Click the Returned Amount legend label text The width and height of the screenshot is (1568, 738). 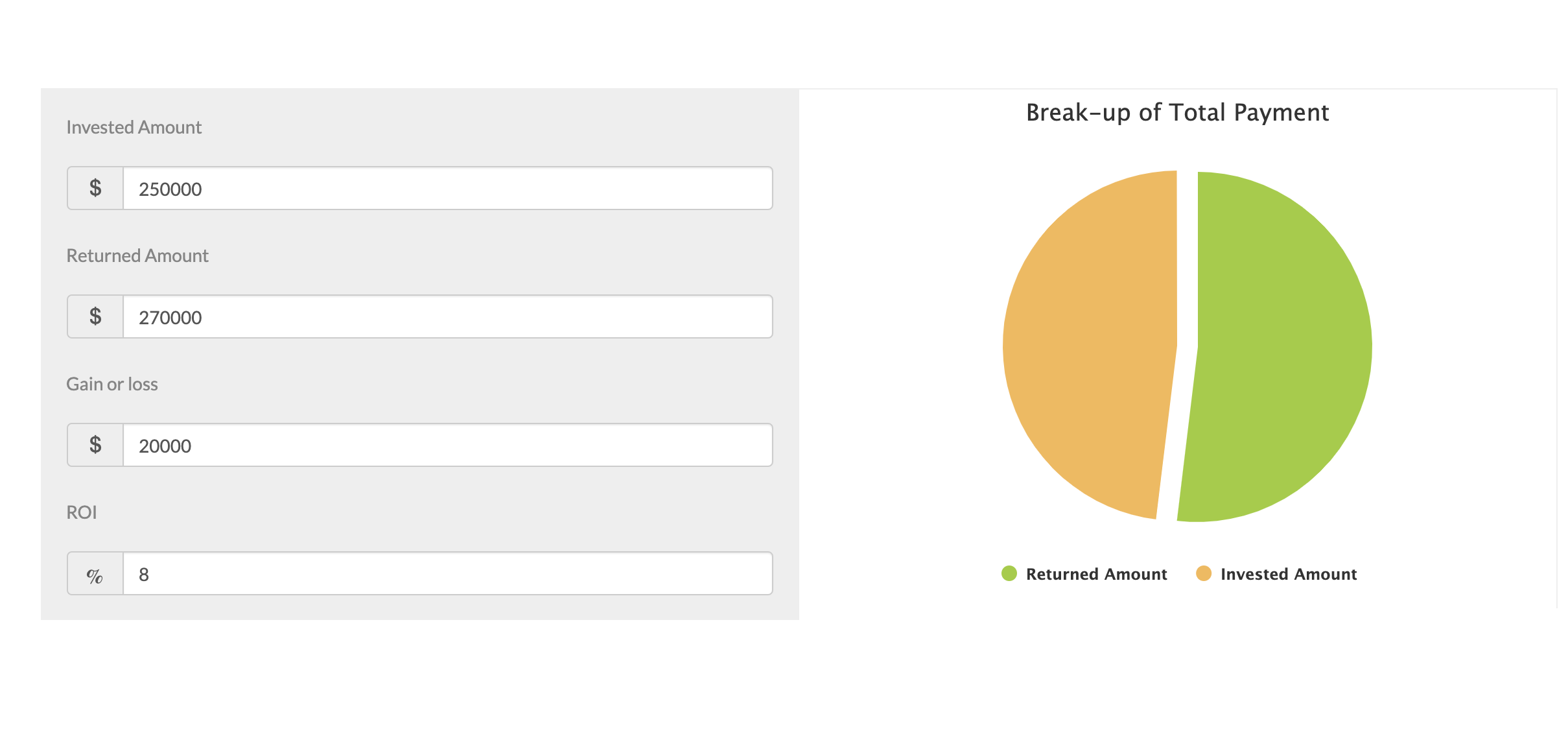pos(1096,575)
